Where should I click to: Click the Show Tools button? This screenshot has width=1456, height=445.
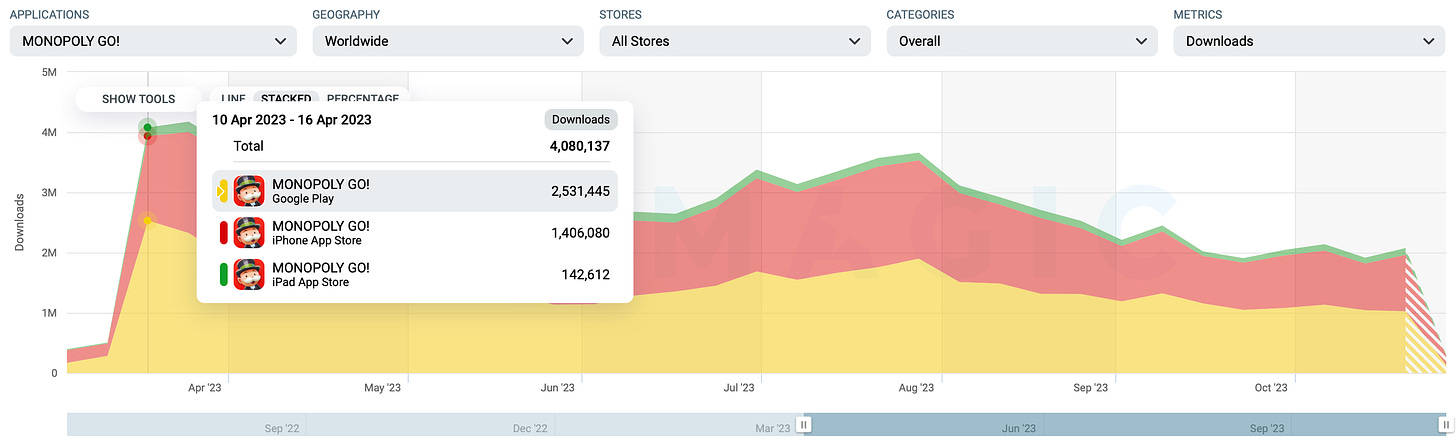coord(138,99)
